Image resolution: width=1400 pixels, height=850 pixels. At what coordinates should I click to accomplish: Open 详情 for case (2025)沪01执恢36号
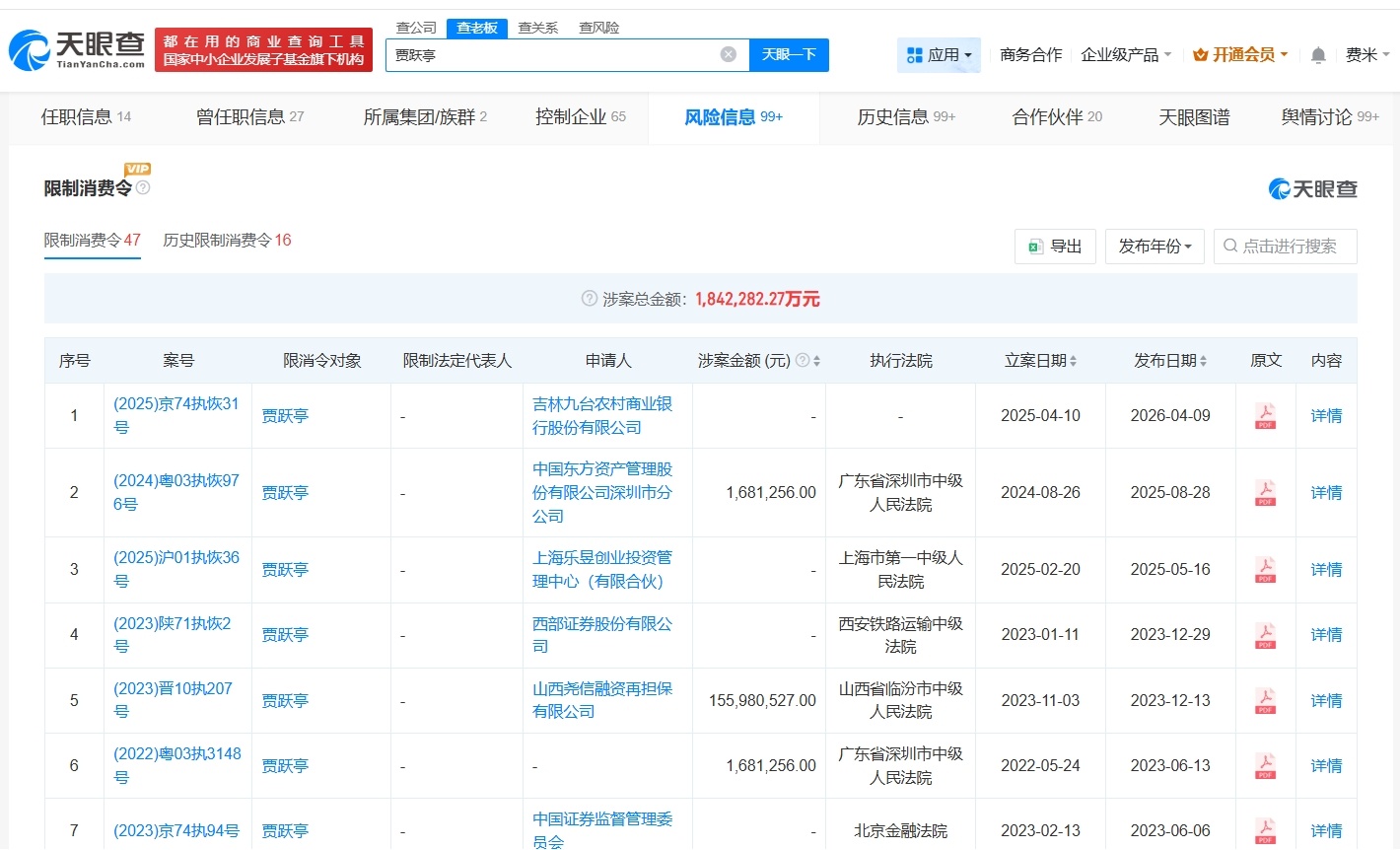[1326, 569]
